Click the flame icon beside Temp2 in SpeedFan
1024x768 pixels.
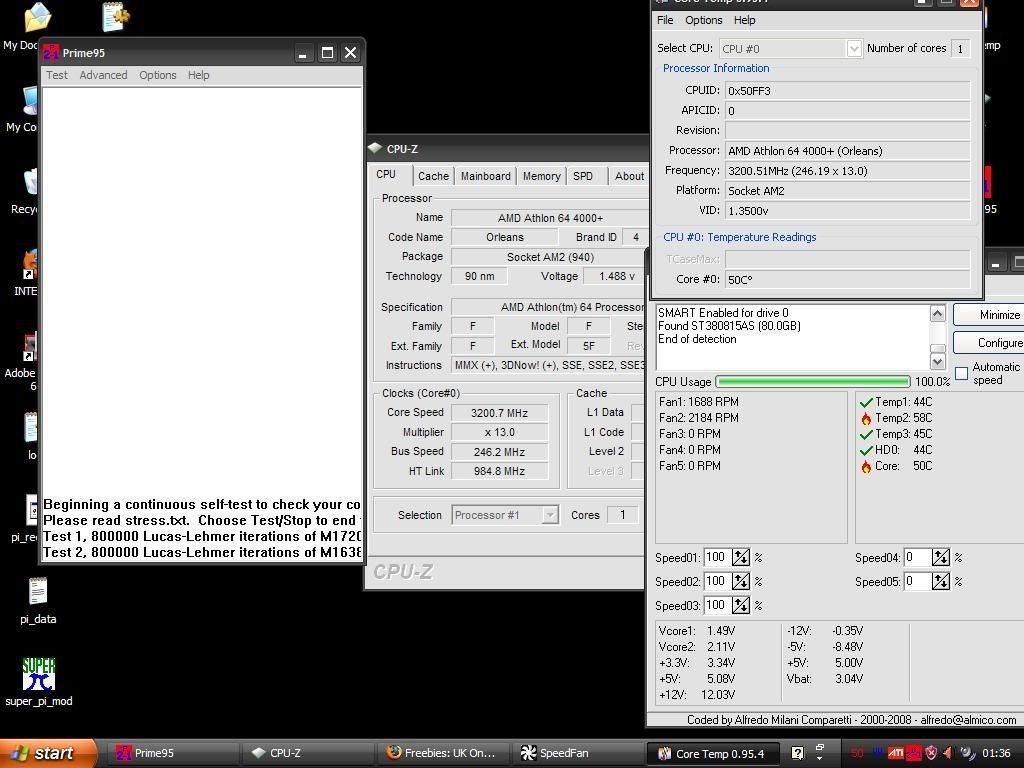(x=866, y=418)
